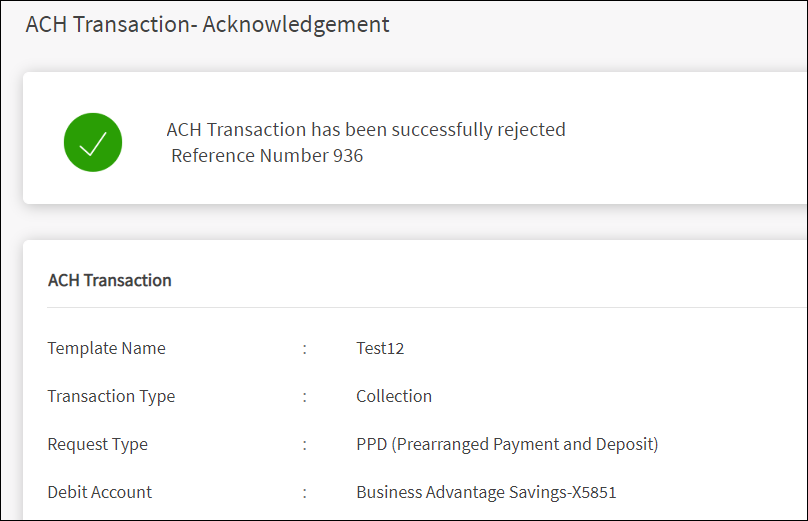
Task: Click the Debit Account field label
Action: coord(100,492)
